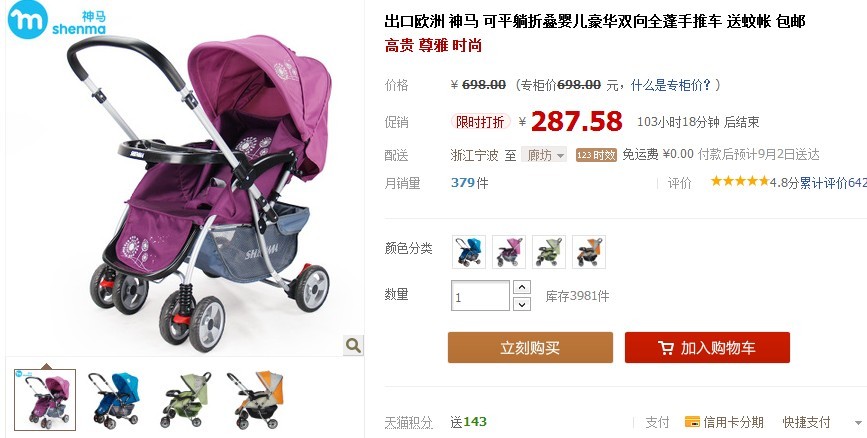Click the 加入购物车 add to cart button

click(707, 347)
